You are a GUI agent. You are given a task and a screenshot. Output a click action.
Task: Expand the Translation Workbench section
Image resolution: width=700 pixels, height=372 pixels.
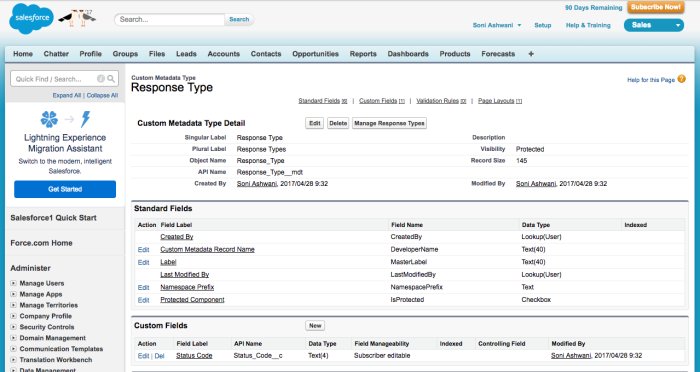[x=13, y=360]
